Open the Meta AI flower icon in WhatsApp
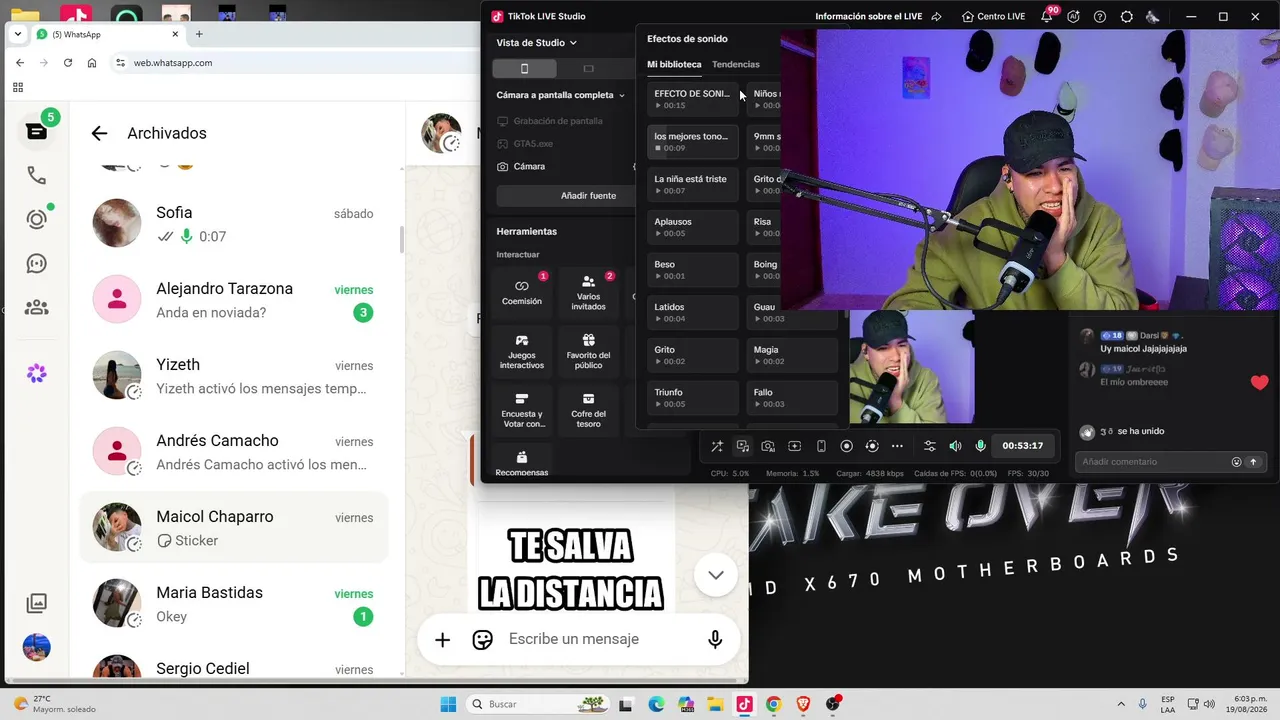Image resolution: width=1280 pixels, height=720 pixels. click(x=37, y=373)
